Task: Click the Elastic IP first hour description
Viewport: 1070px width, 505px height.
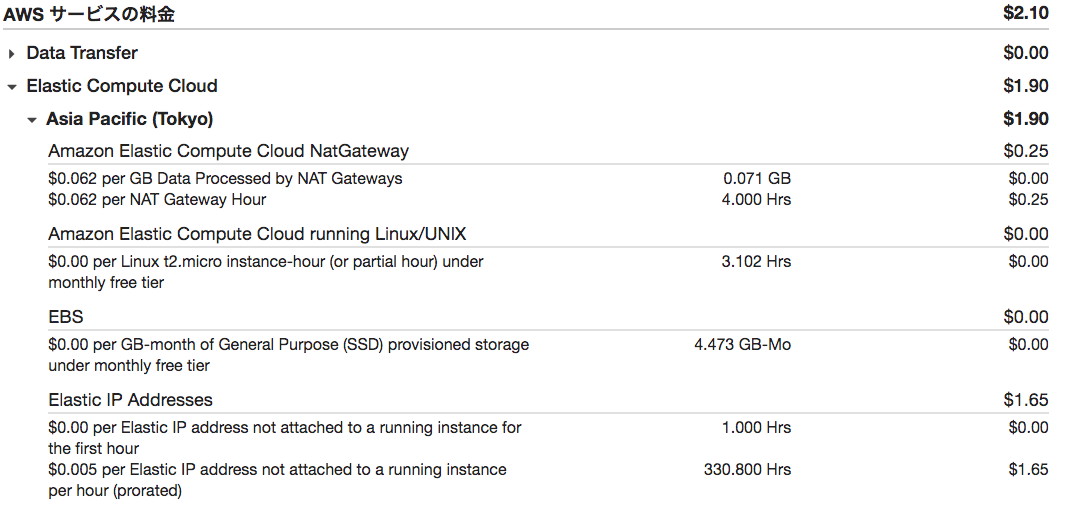Action: (x=285, y=438)
